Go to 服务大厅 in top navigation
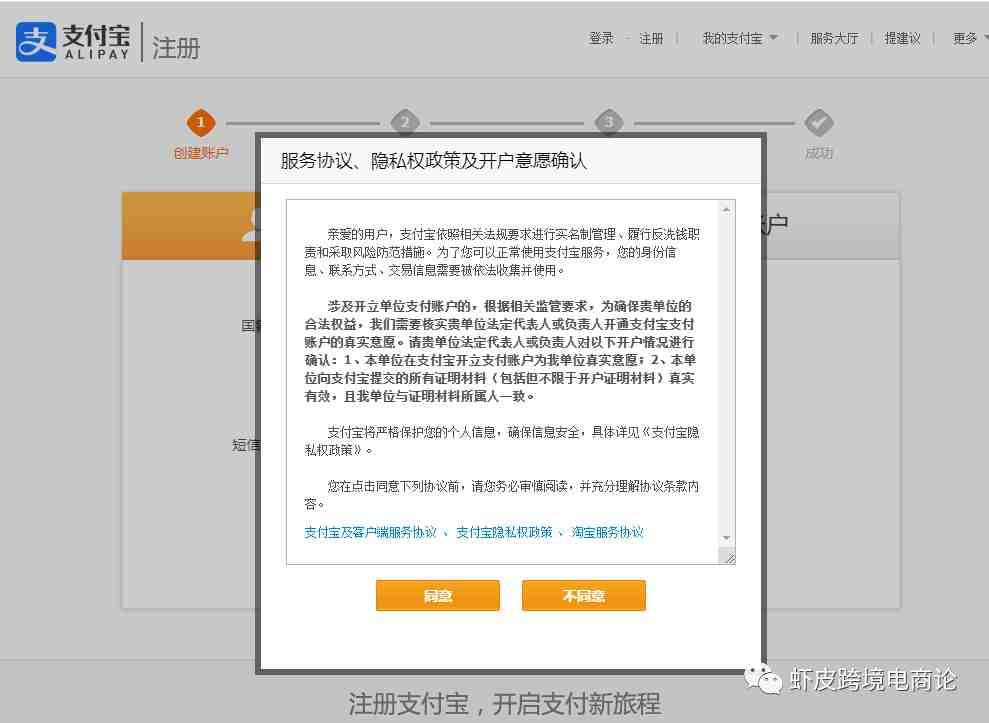The width and height of the screenshot is (989, 723). pos(834,38)
